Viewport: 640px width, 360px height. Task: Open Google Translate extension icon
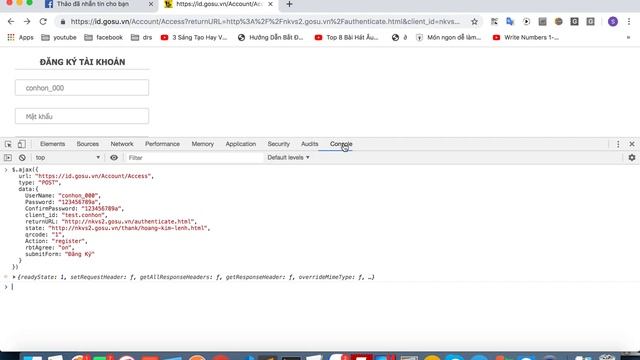coord(510,22)
